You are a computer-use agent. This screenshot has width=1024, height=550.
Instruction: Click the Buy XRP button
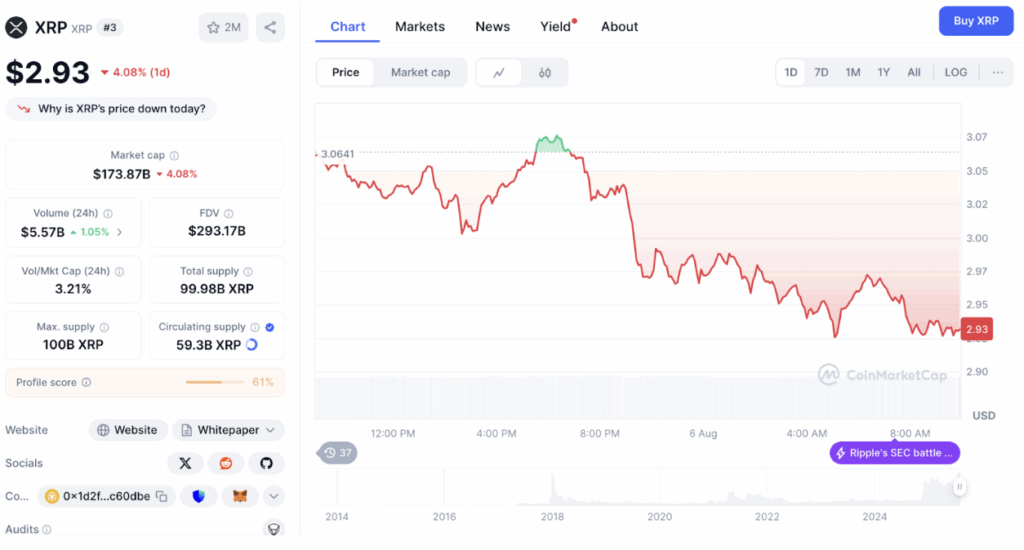tap(975, 20)
